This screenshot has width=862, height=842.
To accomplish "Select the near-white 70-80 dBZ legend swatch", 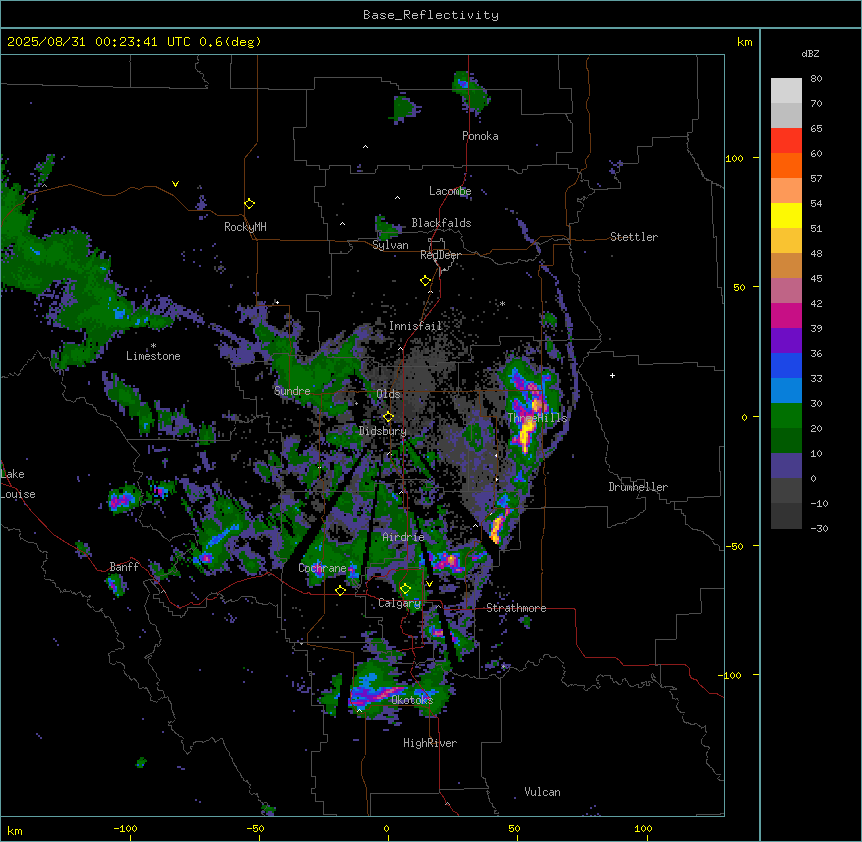I will pyautogui.click(x=786, y=91).
